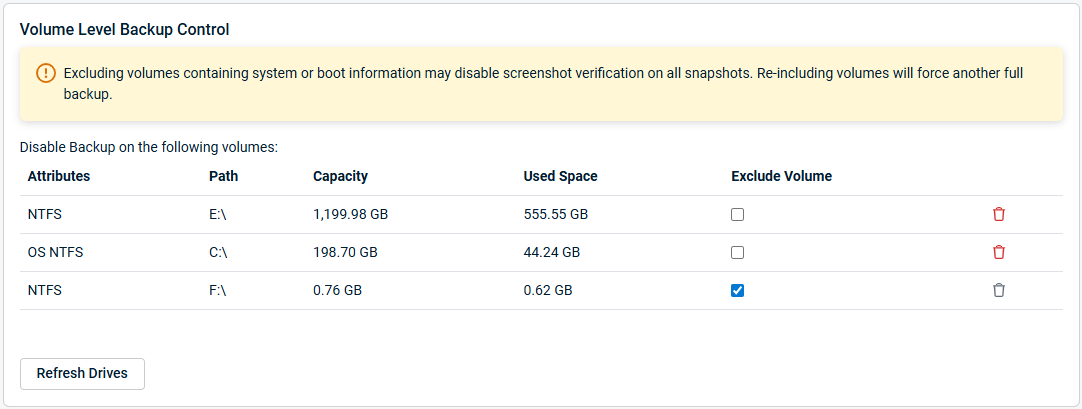Click the red trash icon for C:\ volume
1082x409 pixels.
[998, 252]
